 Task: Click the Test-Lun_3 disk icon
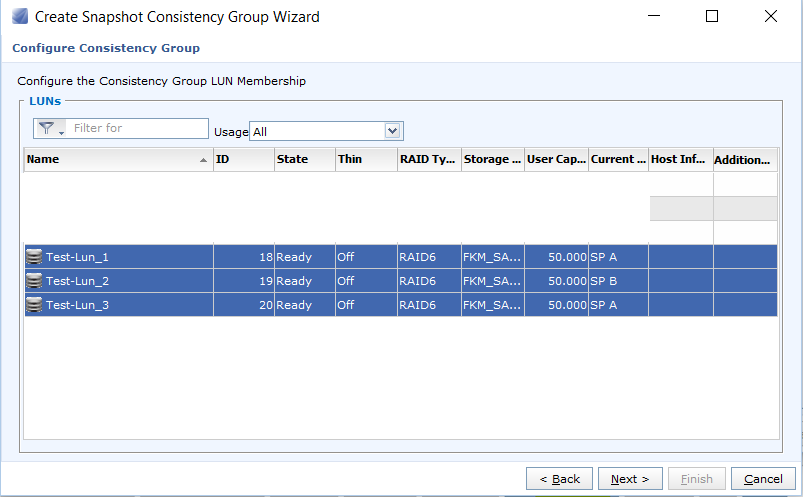pos(34,304)
